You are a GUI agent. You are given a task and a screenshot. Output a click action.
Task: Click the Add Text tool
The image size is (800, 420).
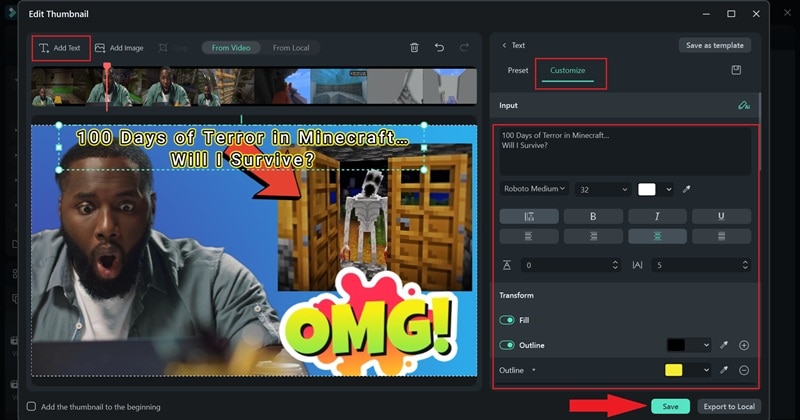[59, 48]
